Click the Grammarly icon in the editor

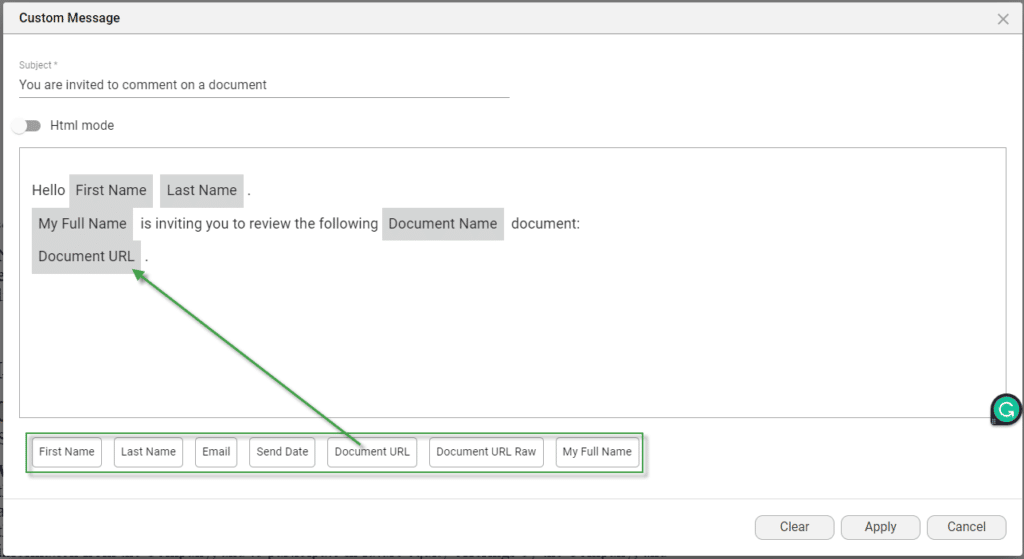(x=1006, y=409)
